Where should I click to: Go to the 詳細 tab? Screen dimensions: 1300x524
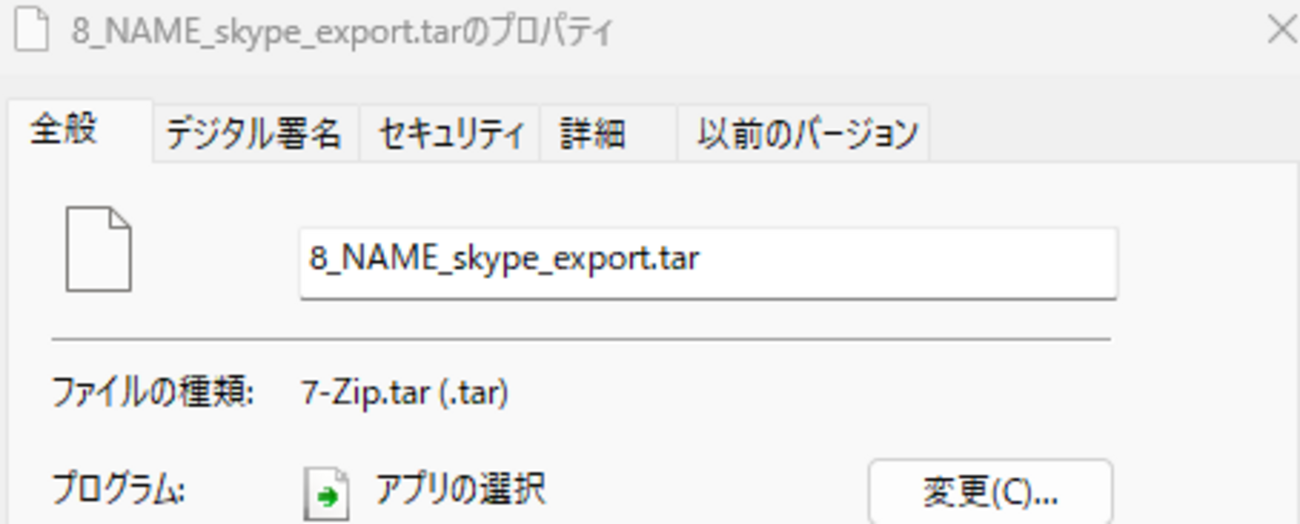click(593, 134)
